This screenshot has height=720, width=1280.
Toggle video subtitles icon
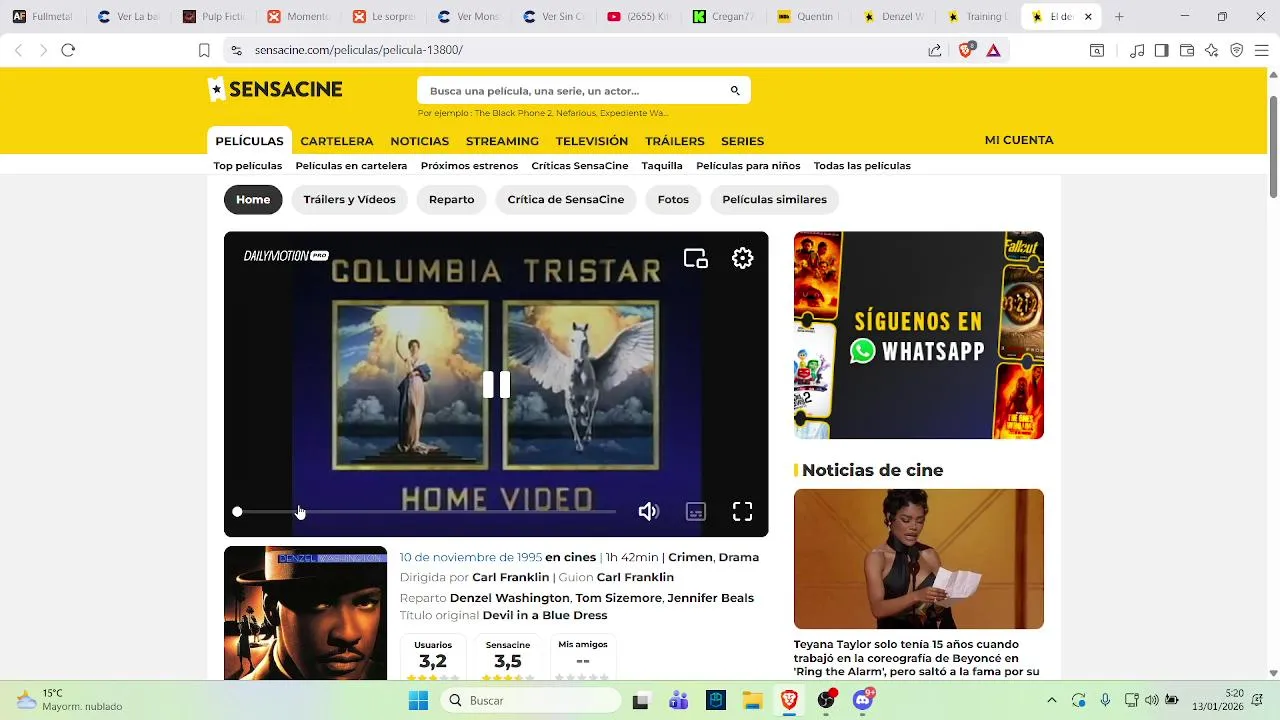pos(696,512)
